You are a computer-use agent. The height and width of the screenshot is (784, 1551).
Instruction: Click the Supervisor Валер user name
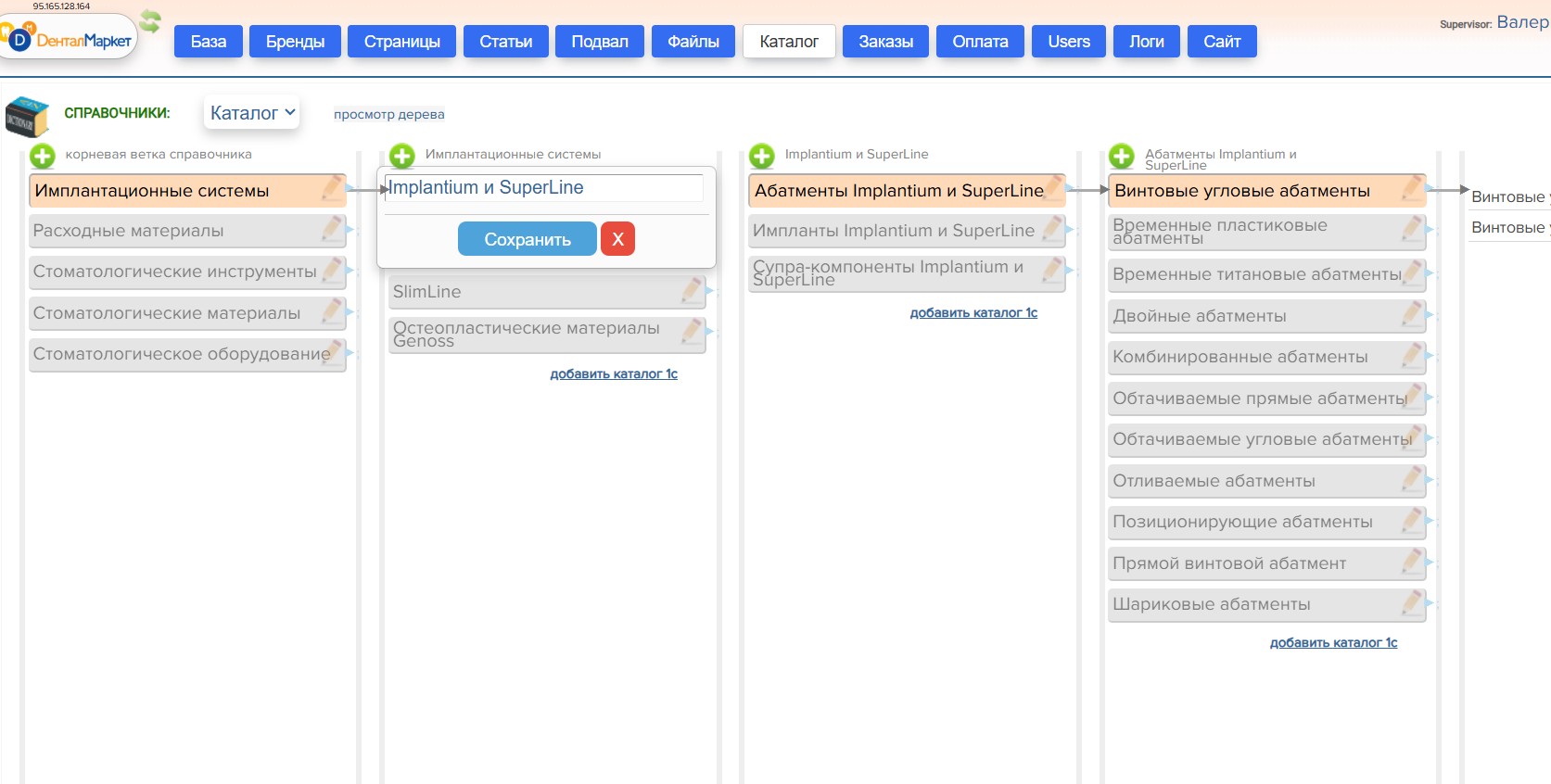[1522, 22]
